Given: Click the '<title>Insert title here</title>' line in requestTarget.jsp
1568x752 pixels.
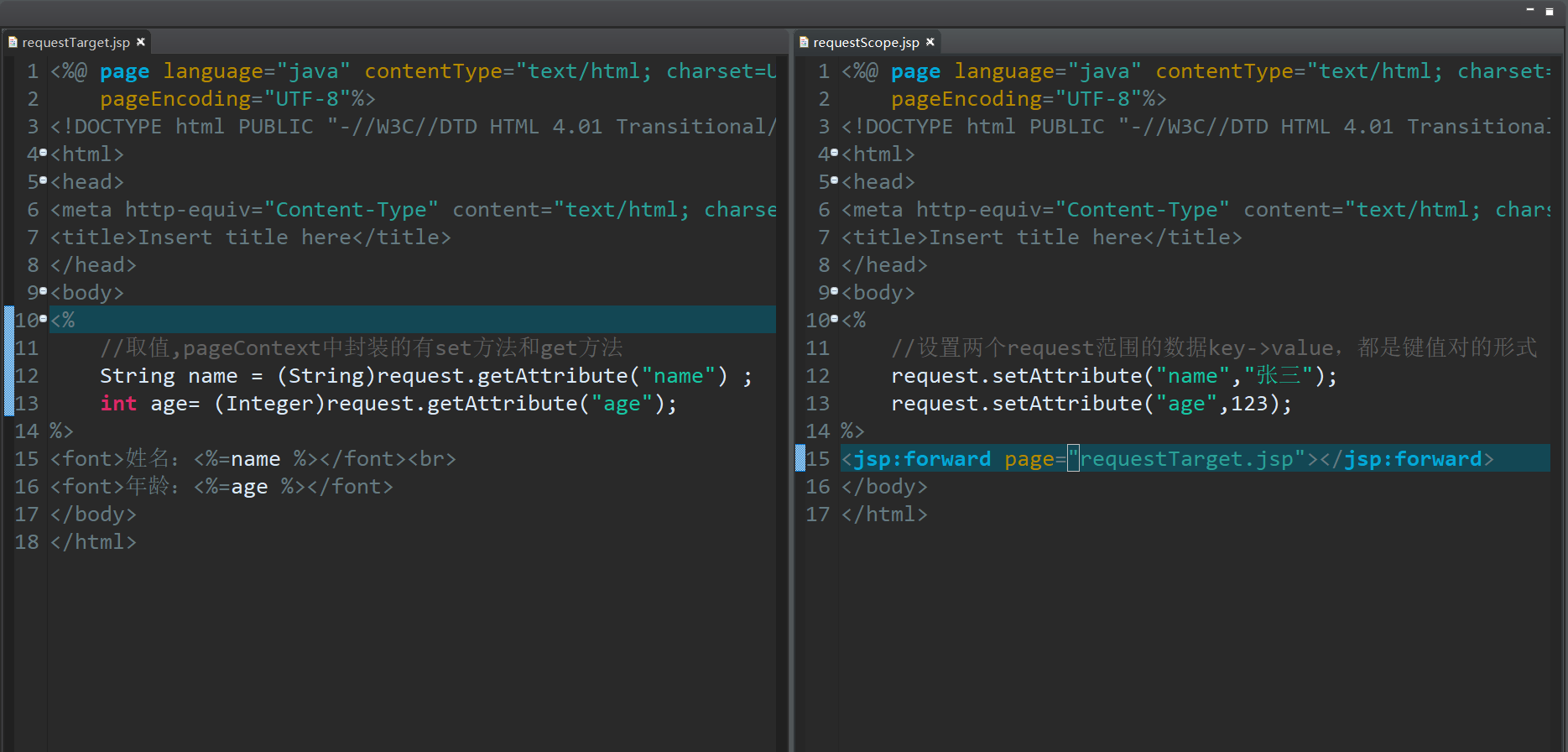Looking at the screenshot, I should coord(251,237).
